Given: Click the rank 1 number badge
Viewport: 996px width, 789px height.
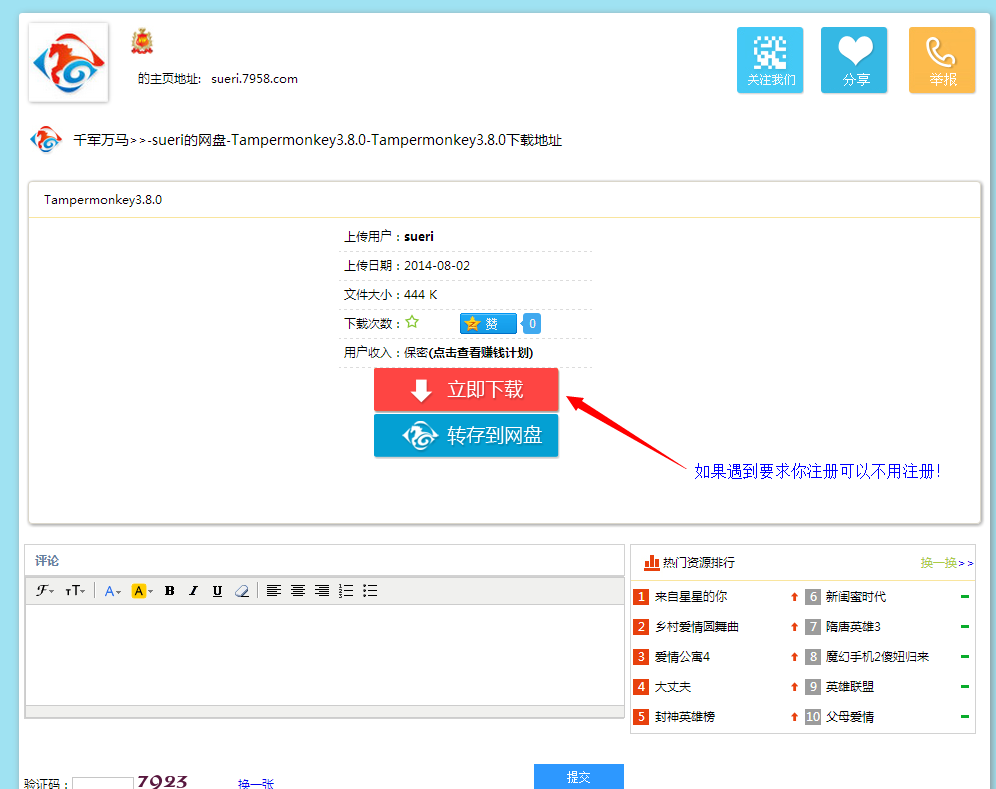Looking at the screenshot, I should click(641, 597).
